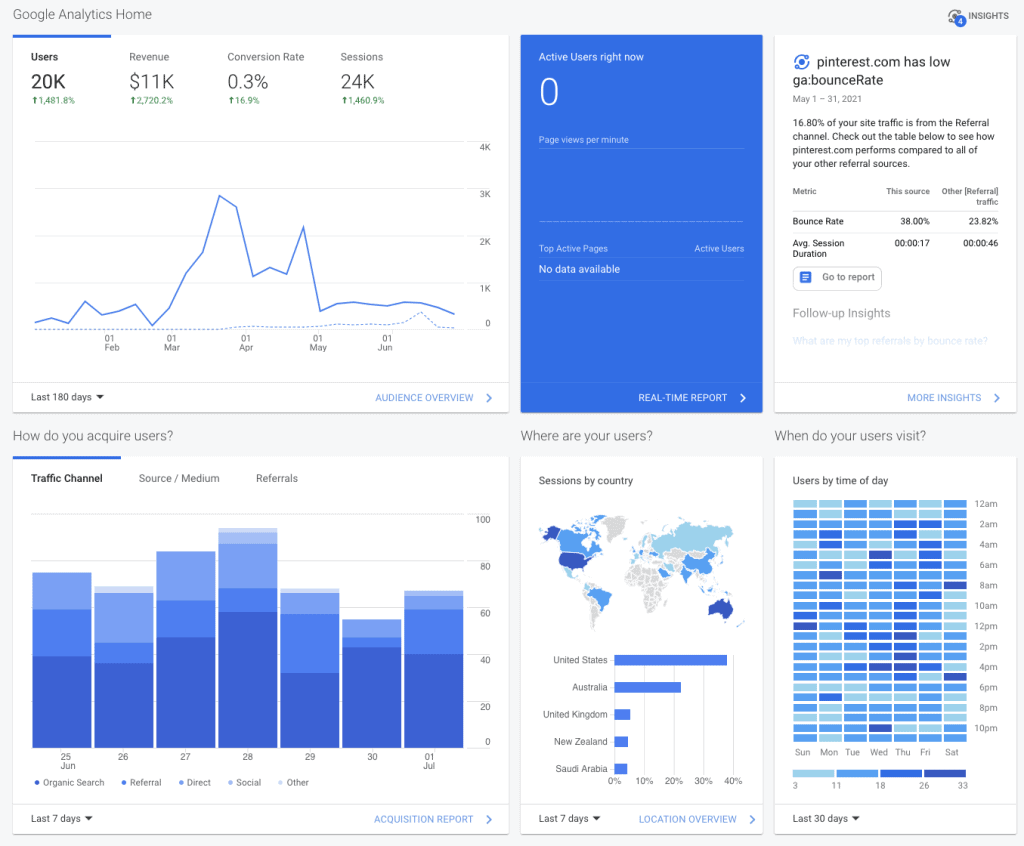Toggle Social in the chart legend

(243, 782)
